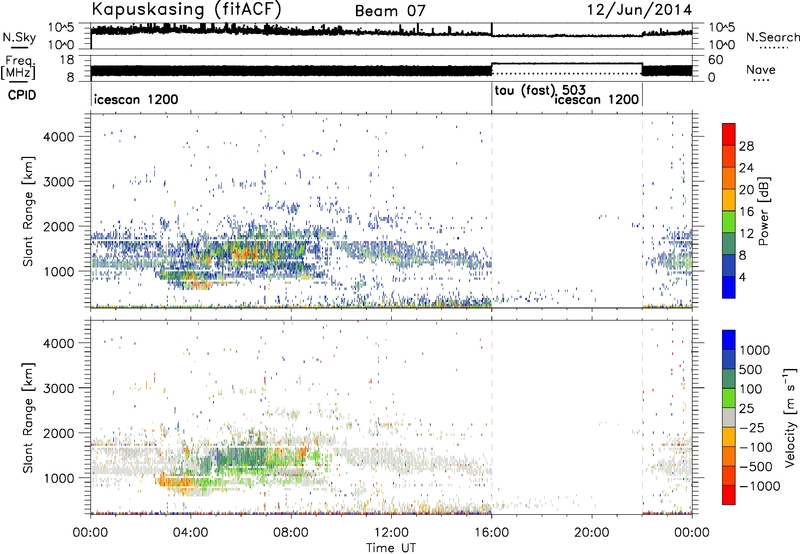Click the dashed 16:00 marker line in power panel
The image size is (800, 554).
tap(492, 211)
